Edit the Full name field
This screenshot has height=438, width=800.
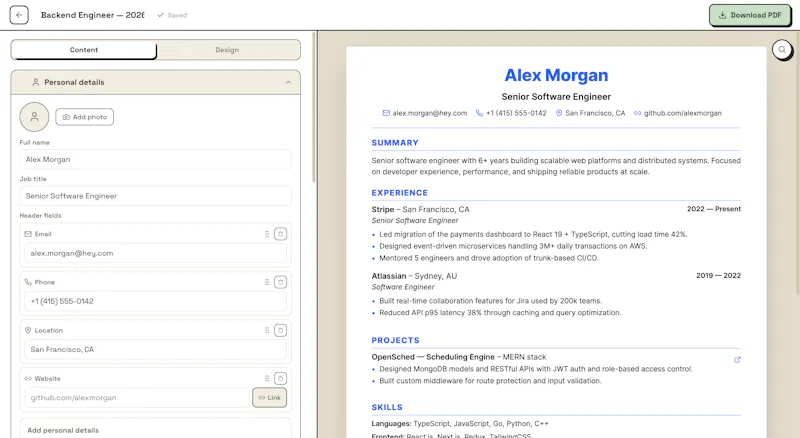(x=156, y=159)
